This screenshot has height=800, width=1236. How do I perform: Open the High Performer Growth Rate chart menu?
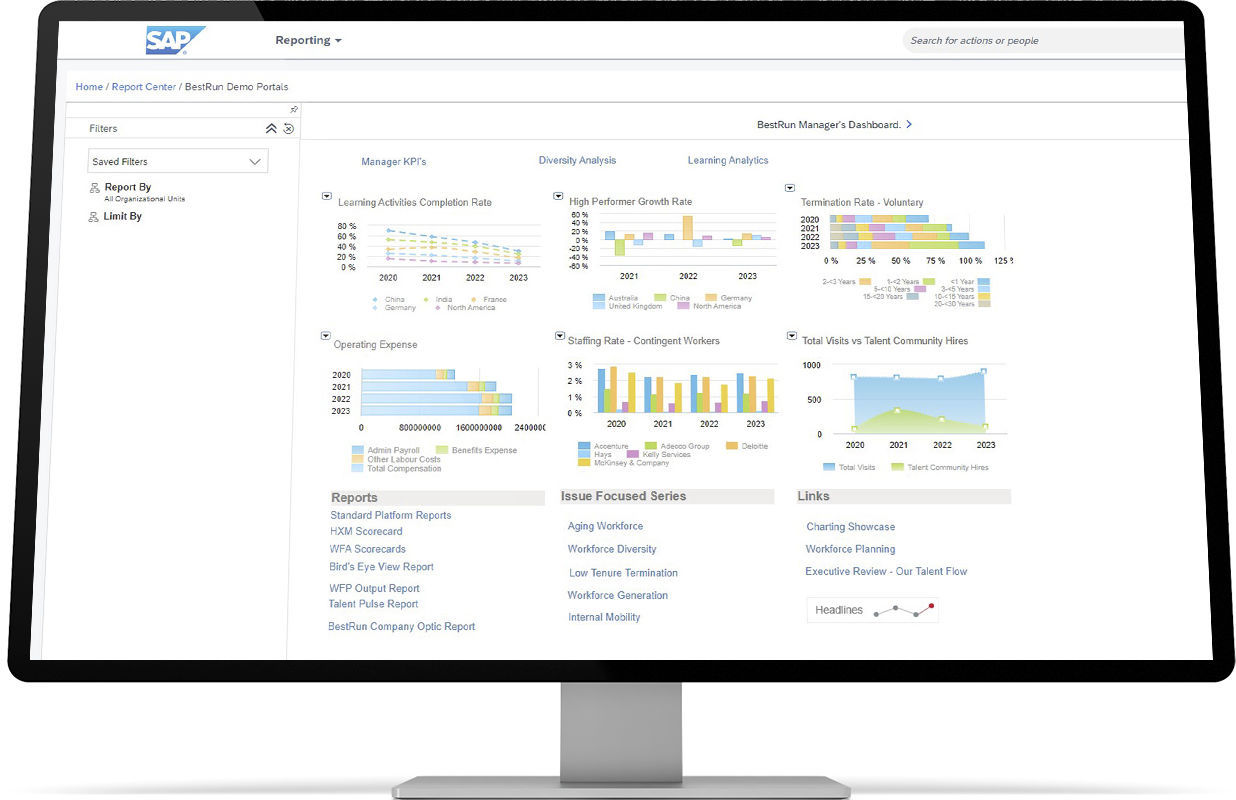pos(558,196)
